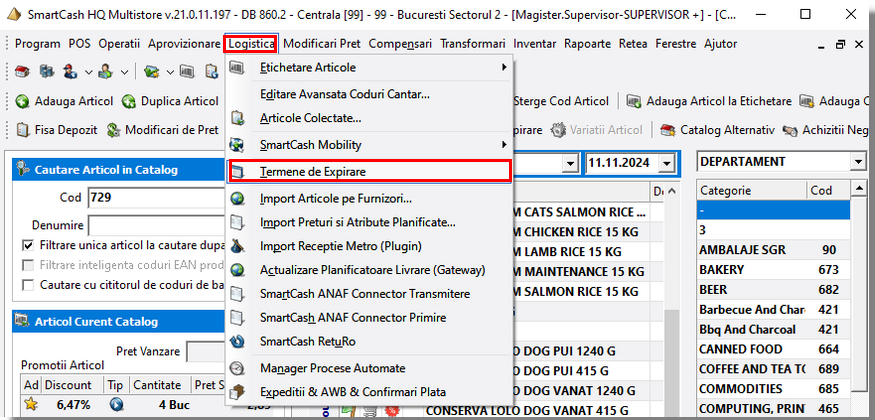875x420 pixels.
Task: Click Sterge Cod Articol toolbar button
Action: click(560, 101)
